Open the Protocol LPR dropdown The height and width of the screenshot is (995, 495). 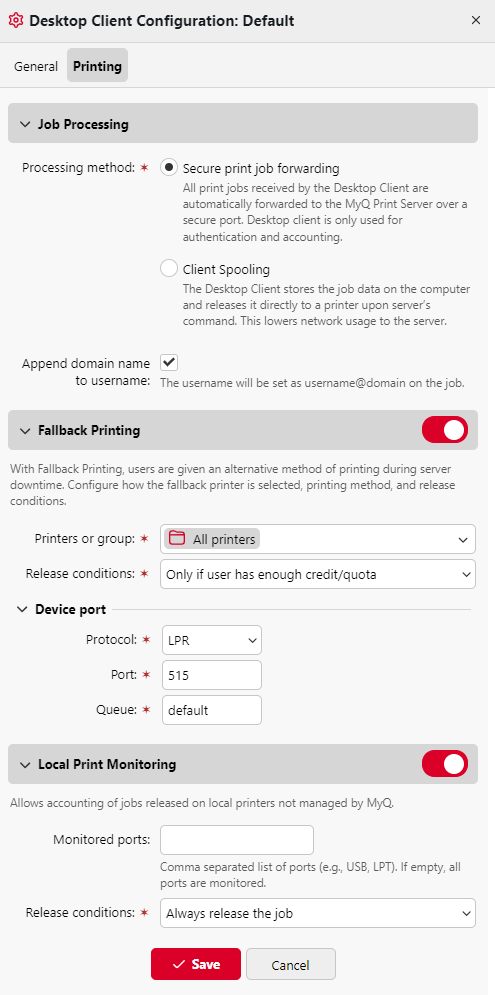click(x=212, y=640)
